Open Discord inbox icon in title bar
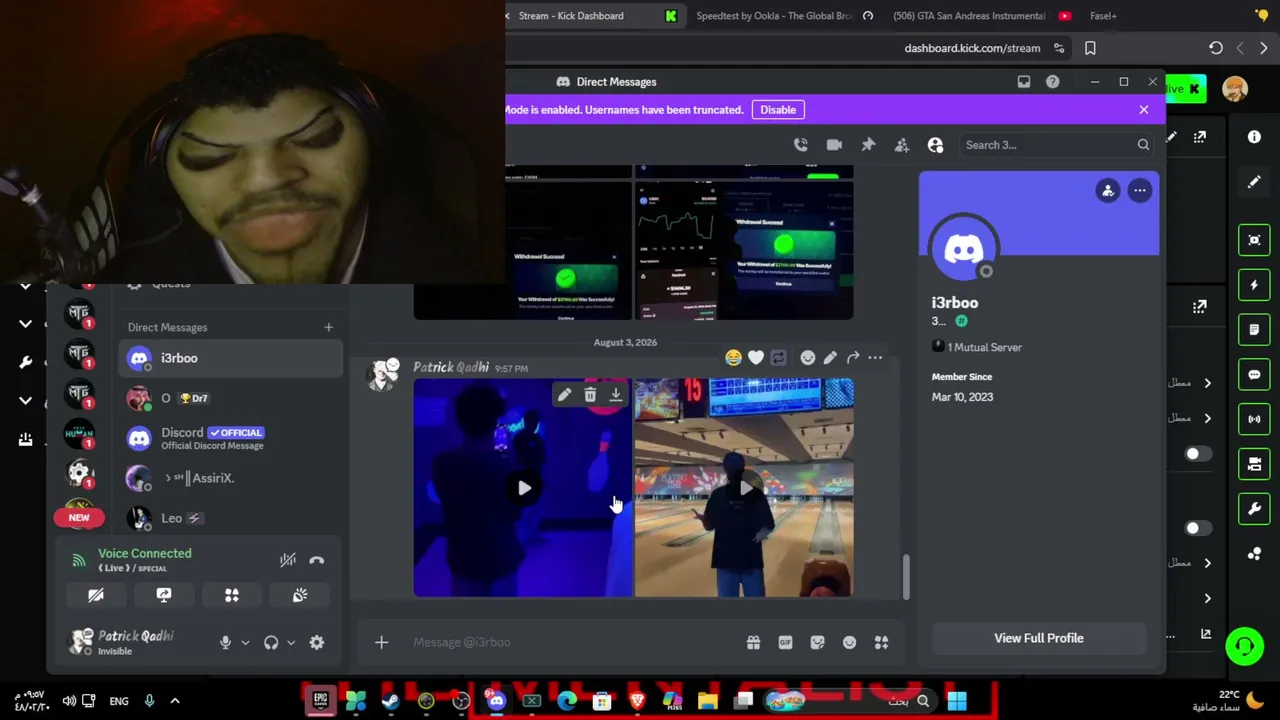 [x=1024, y=82]
